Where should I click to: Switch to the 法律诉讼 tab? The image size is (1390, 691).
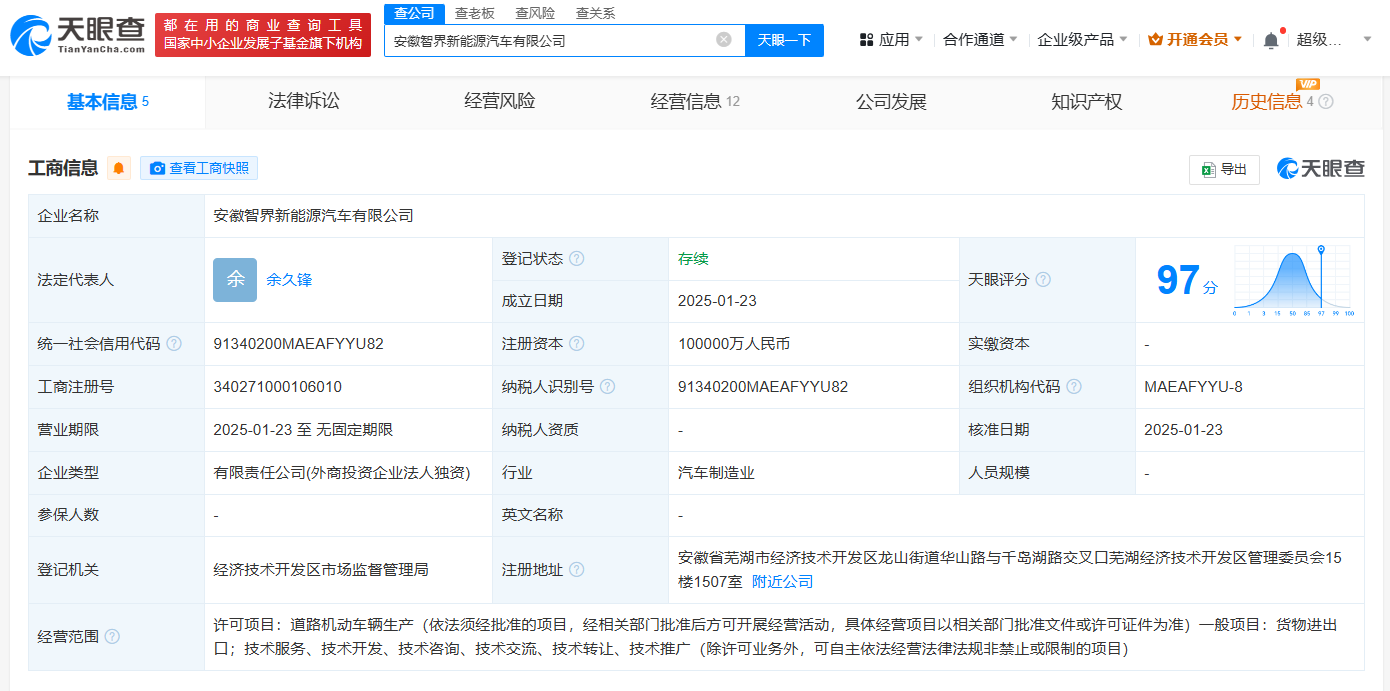coord(304,101)
